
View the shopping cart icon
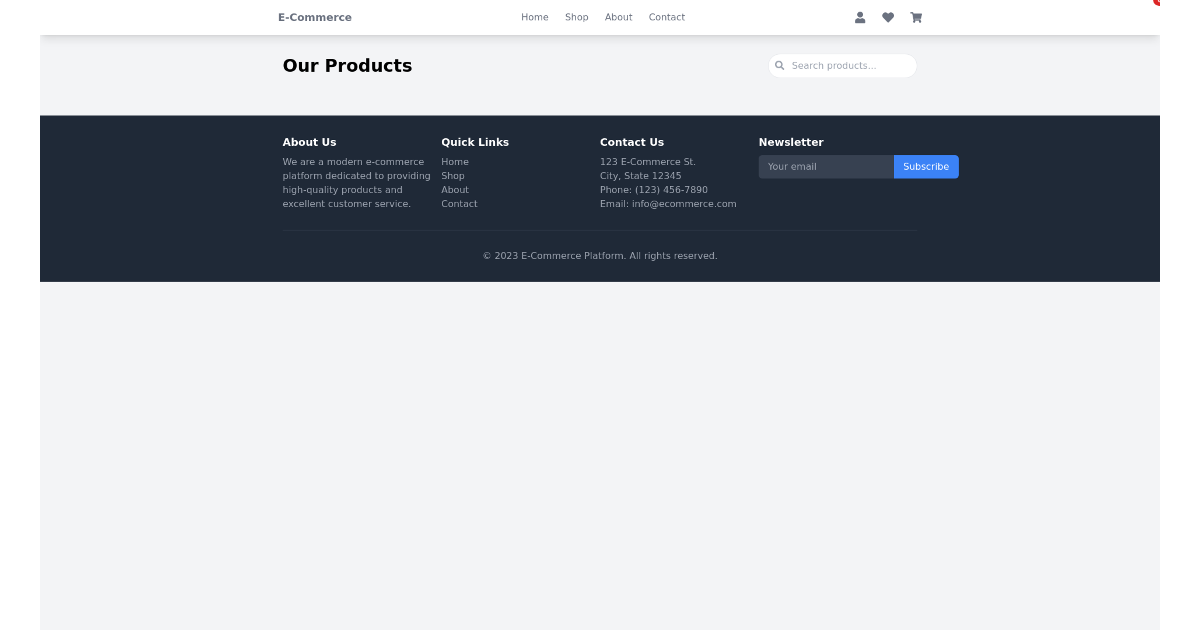pyautogui.click(x=916, y=17)
